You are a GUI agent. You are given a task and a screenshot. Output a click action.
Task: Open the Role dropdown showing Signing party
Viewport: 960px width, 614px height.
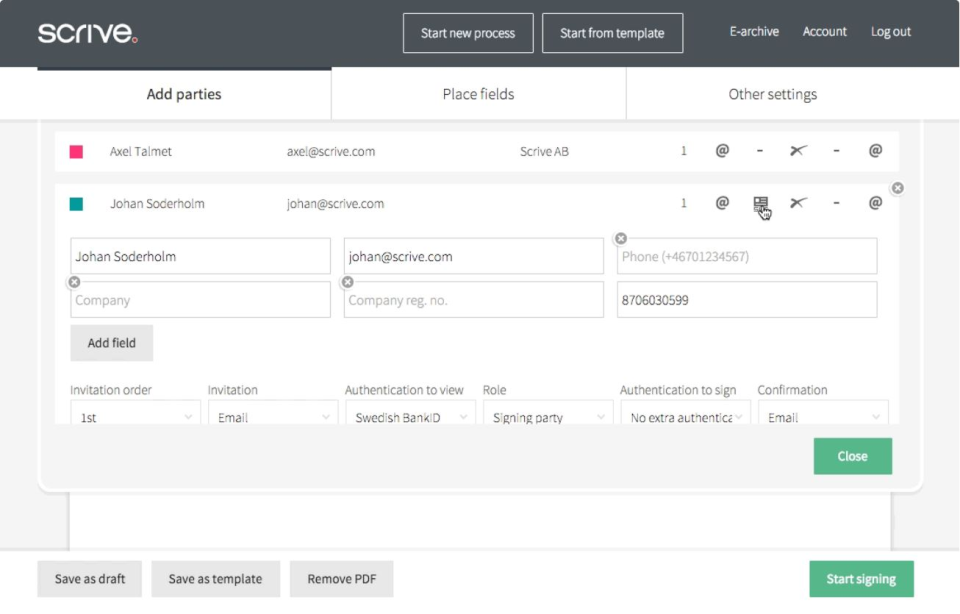pyautogui.click(x=548, y=412)
